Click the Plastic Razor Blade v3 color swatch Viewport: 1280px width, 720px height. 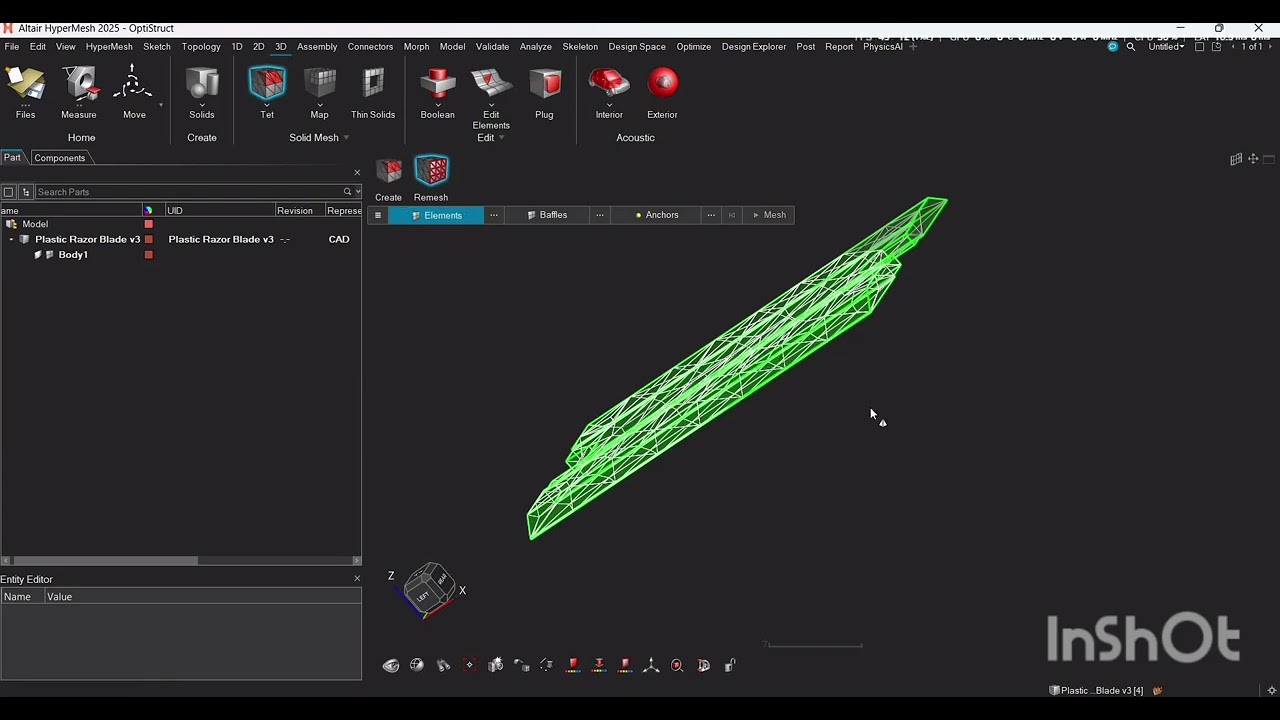tap(149, 240)
